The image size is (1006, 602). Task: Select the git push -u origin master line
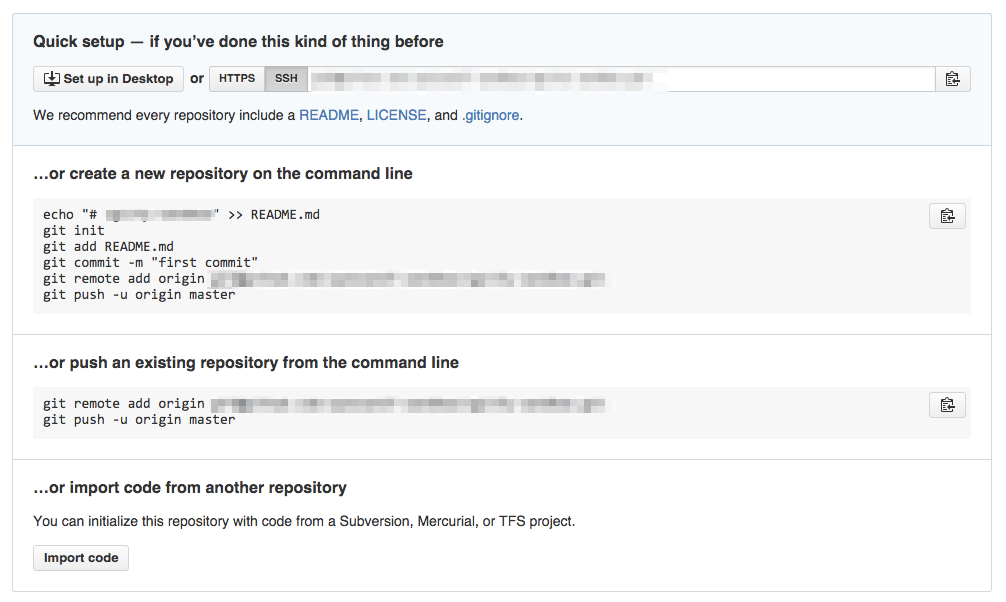pos(125,294)
